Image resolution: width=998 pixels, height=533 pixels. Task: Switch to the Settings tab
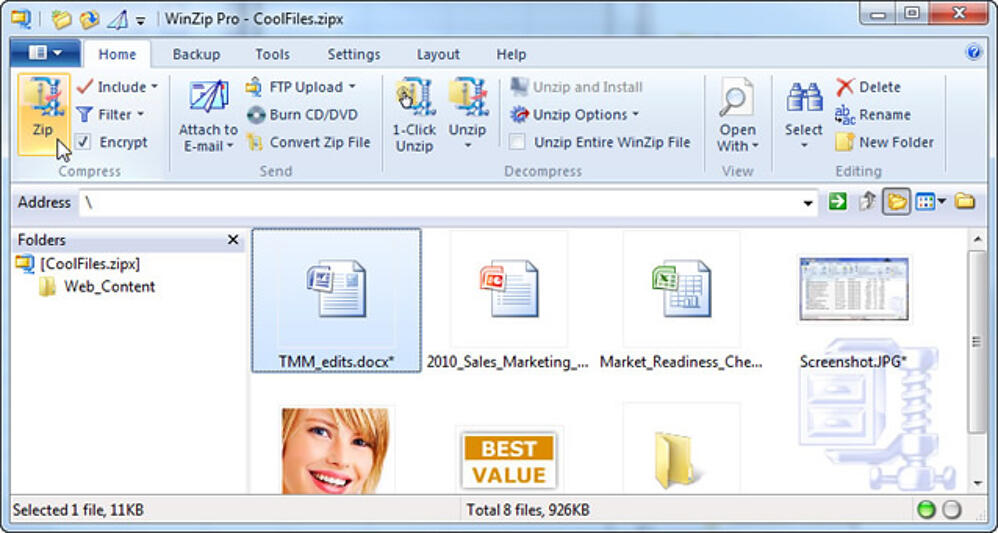pos(354,55)
